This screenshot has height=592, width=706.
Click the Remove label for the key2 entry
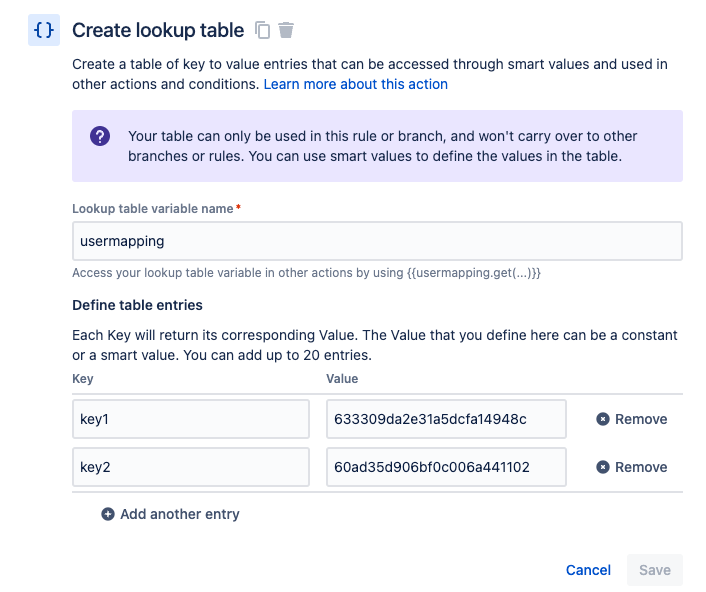[641, 467]
